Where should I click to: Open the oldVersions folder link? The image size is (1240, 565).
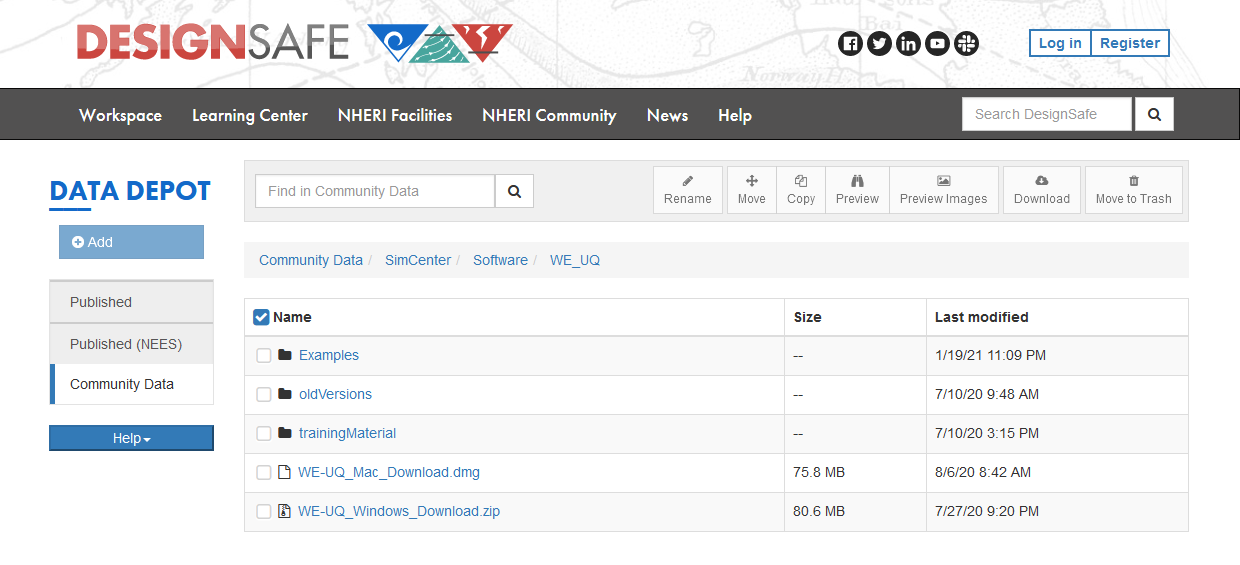pyautogui.click(x=335, y=394)
